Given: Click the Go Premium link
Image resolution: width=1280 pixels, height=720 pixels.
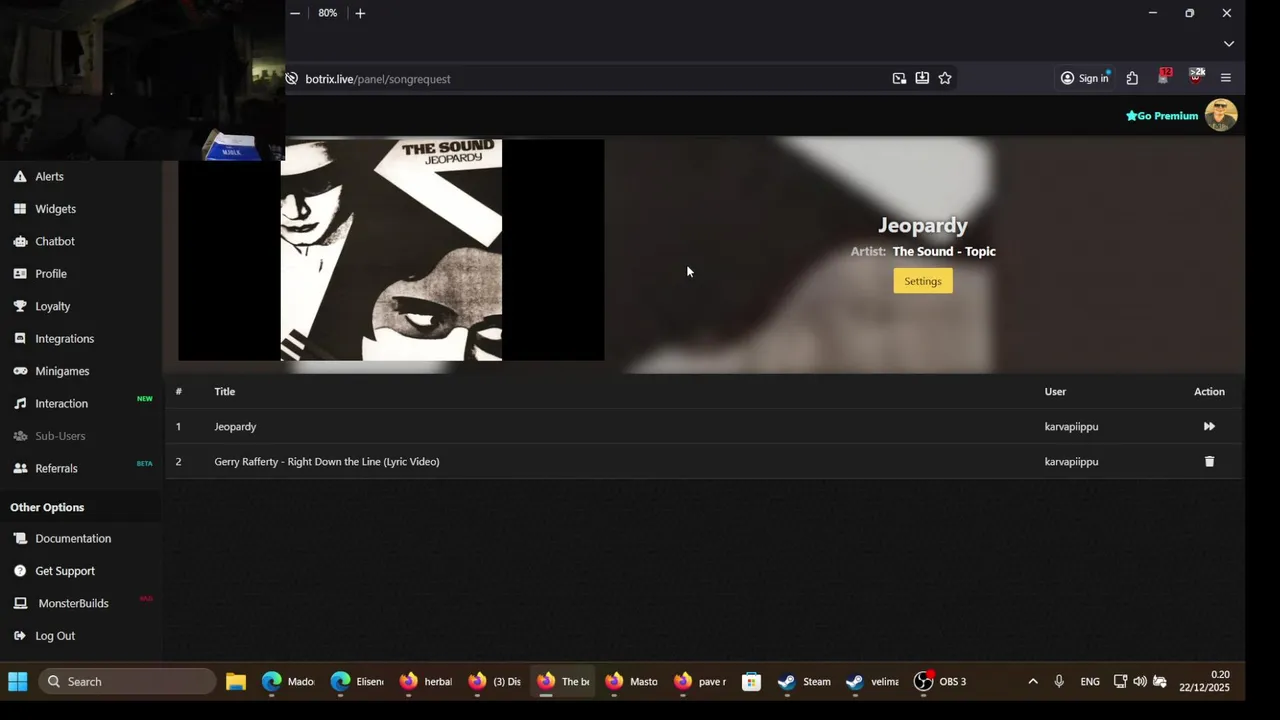Looking at the screenshot, I should point(1162,116).
